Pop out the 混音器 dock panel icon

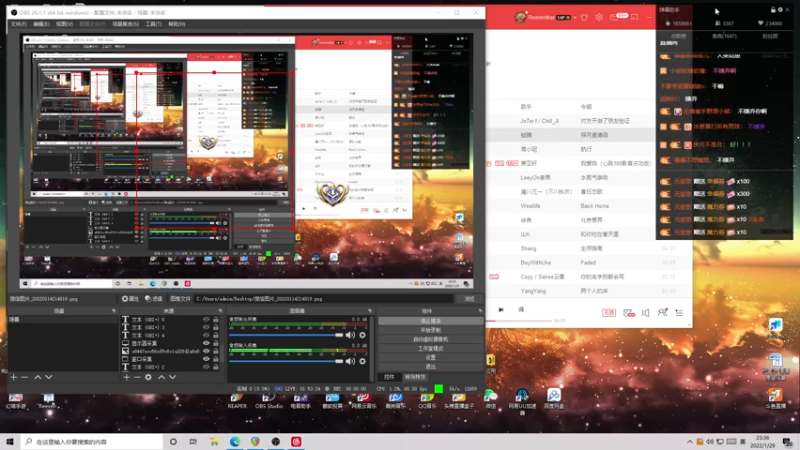pyautogui.click(x=370, y=311)
